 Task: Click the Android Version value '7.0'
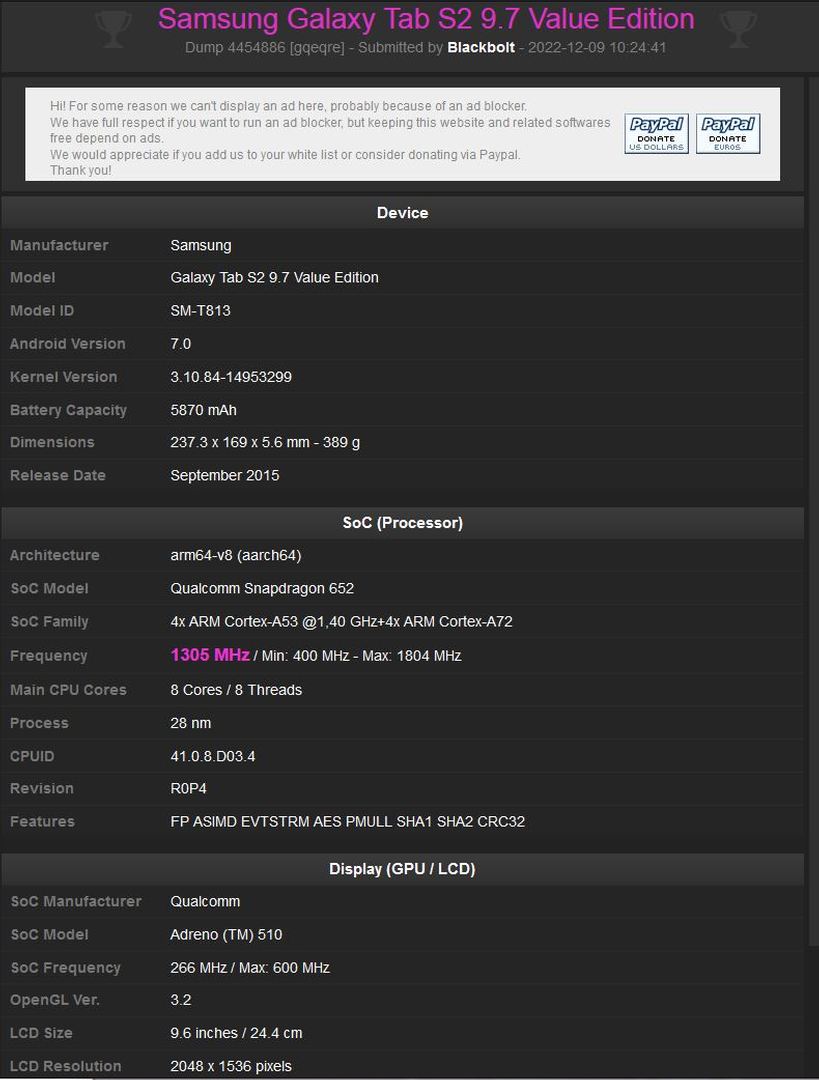pyautogui.click(x=180, y=344)
